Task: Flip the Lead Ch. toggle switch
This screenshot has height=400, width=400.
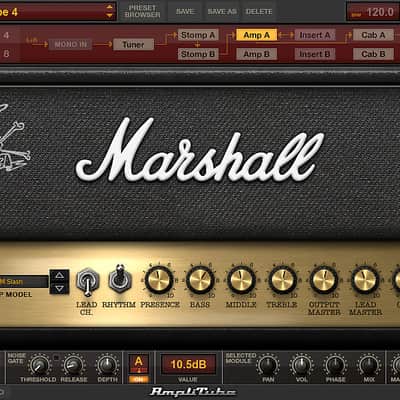Action: (87, 282)
